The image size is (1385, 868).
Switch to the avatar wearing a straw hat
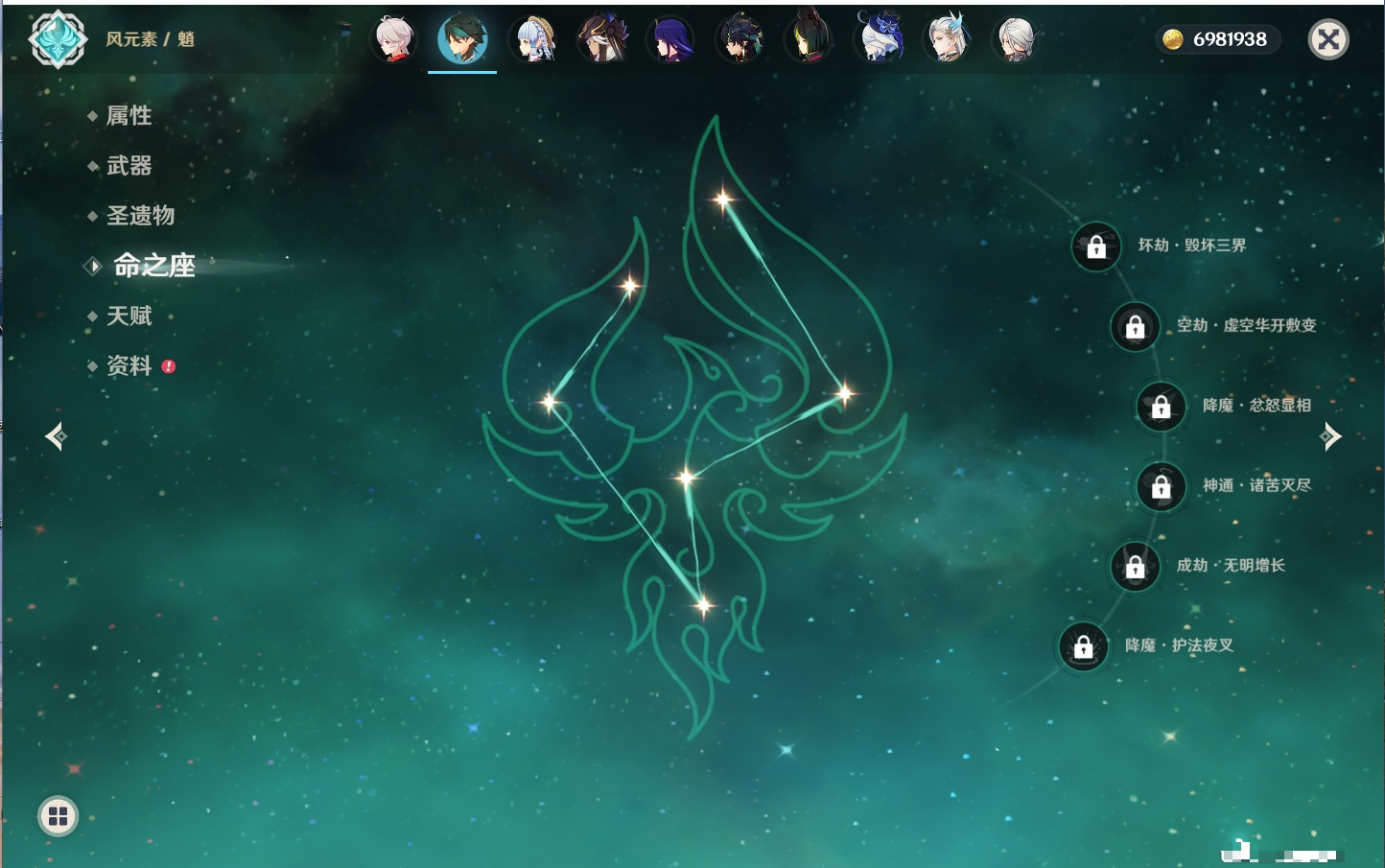point(532,39)
